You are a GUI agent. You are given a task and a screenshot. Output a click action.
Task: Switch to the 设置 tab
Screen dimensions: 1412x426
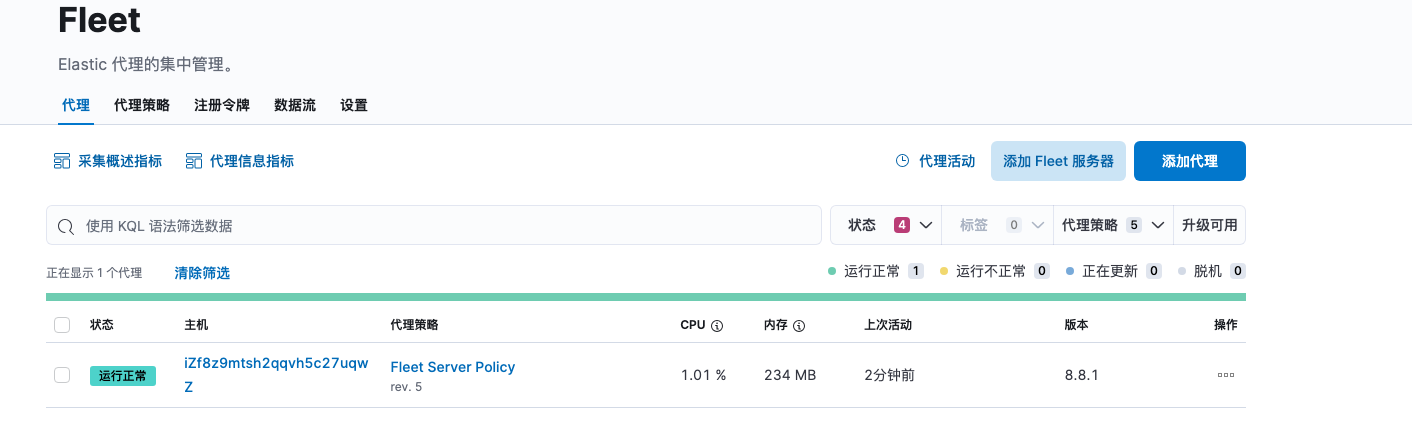tap(354, 105)
